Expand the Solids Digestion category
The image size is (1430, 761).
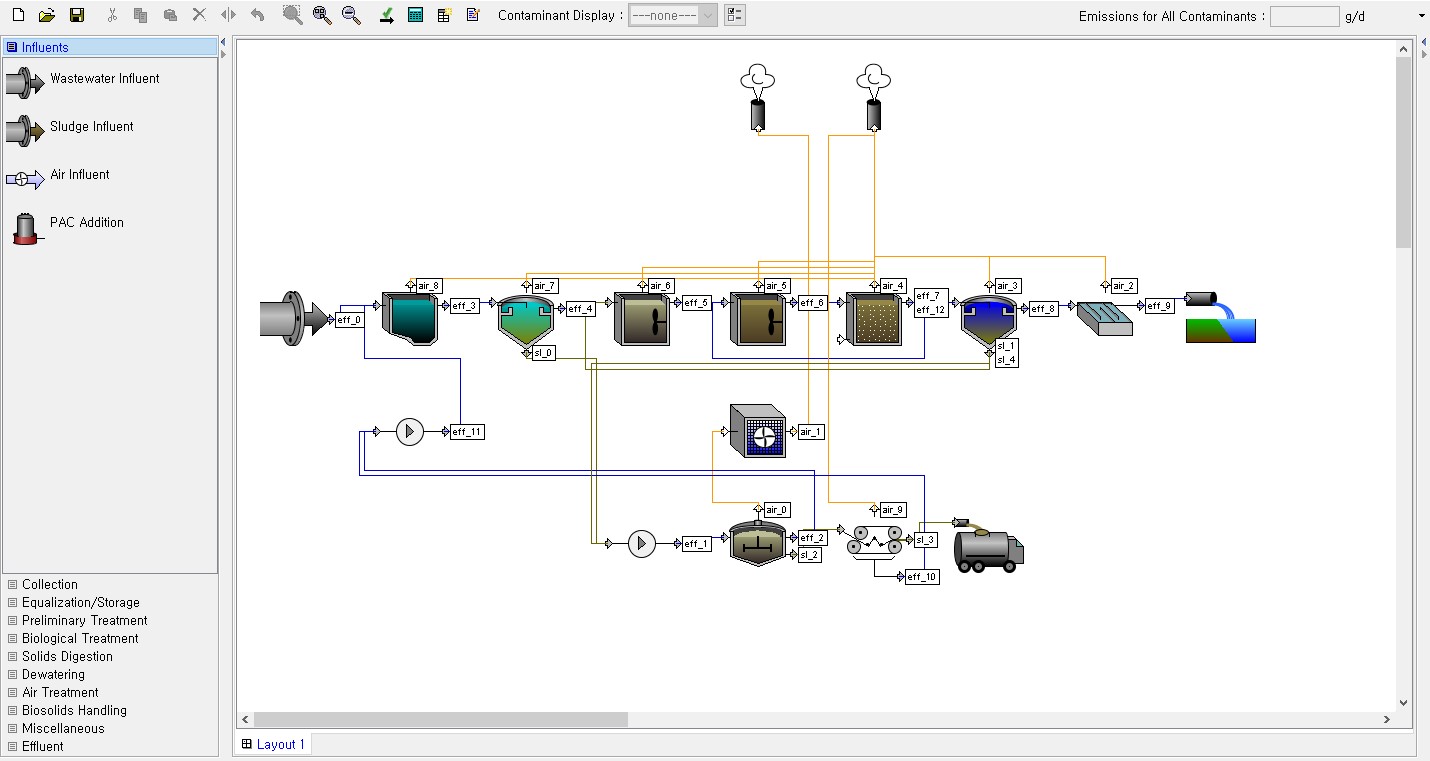click(x=67, y=656)
